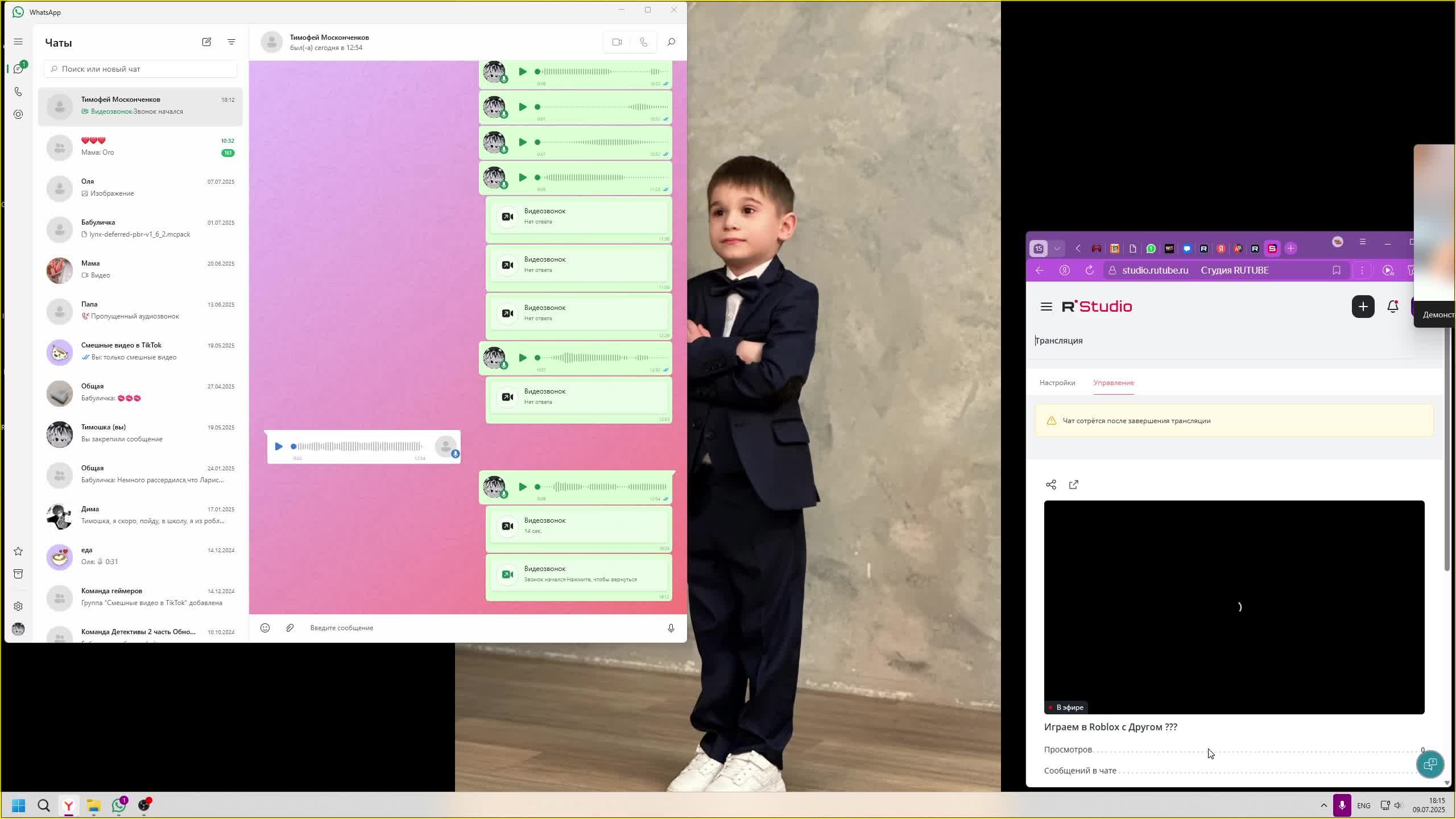Screen dimensions: 1456x819
Task: Record voice message with microphone icon
Action: (x=671, y=628)
